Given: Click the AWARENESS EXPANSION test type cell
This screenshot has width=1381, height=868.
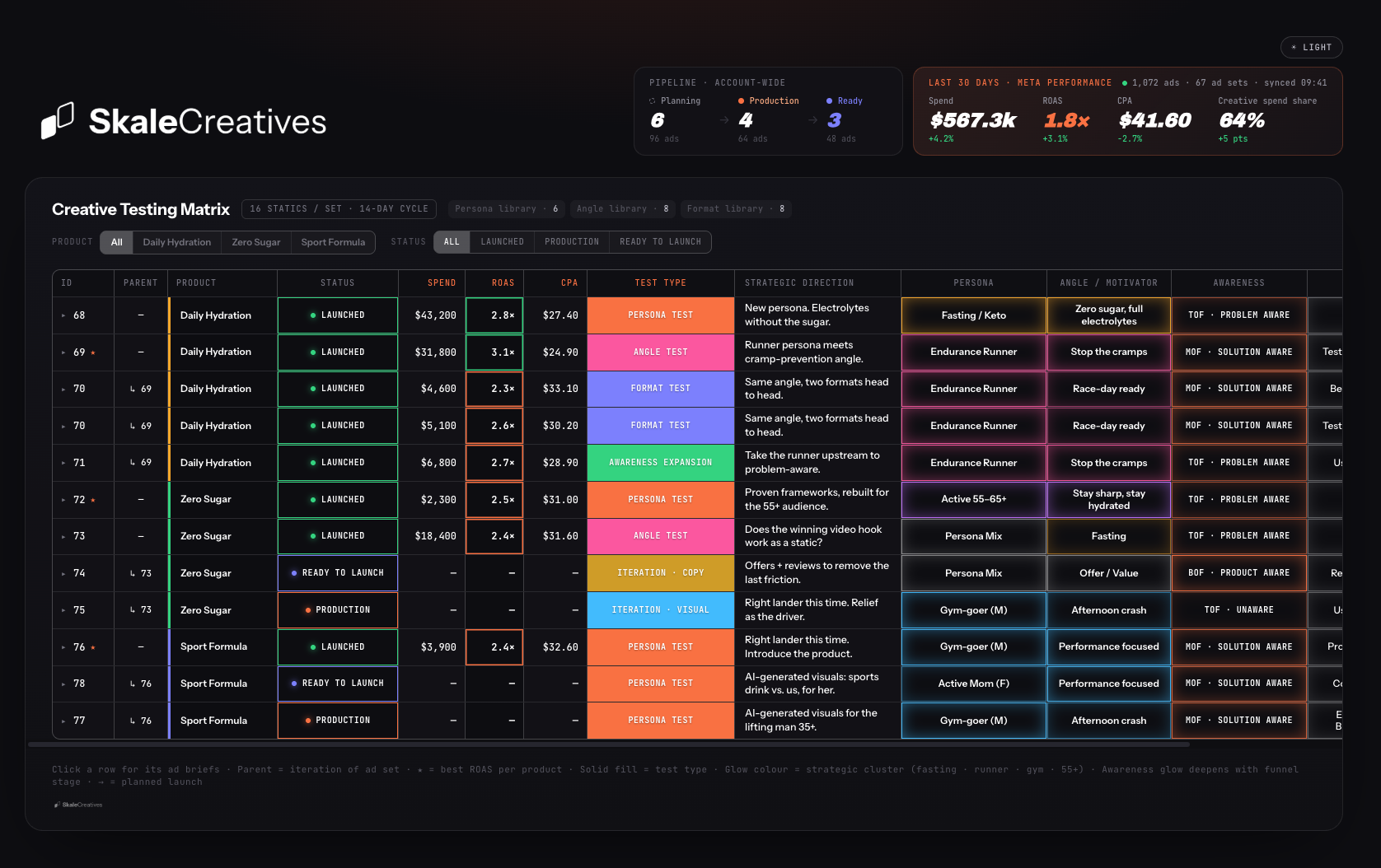Looking at the screenshot, I should coord(660,463).
